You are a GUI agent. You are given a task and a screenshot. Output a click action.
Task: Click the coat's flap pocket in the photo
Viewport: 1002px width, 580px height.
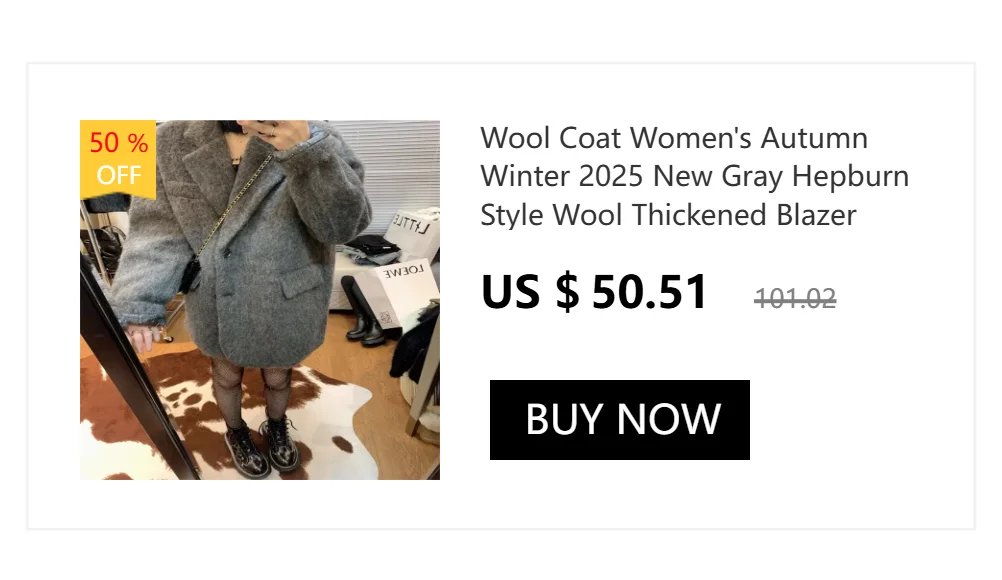point(300,280)
